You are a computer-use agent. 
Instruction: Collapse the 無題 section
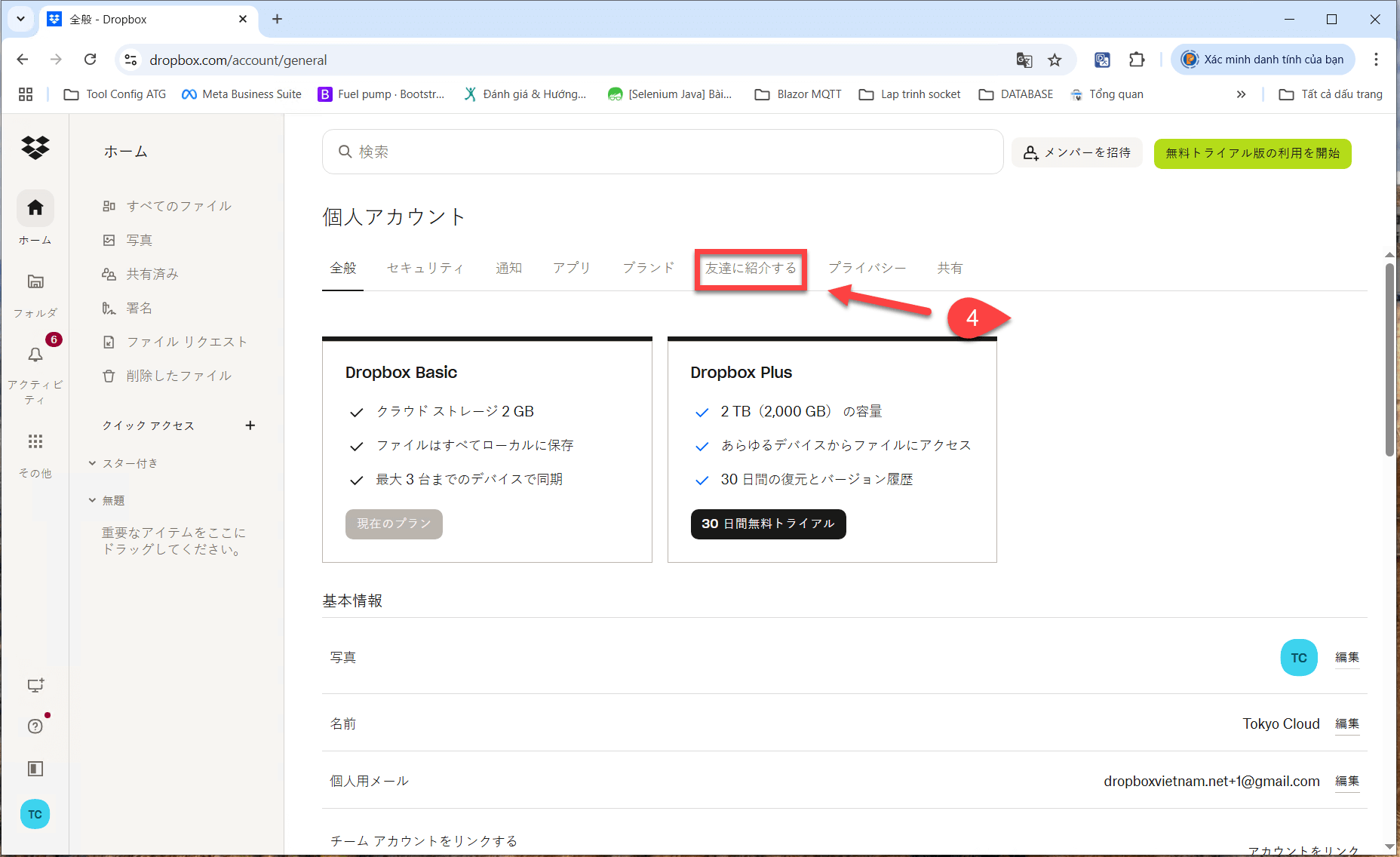tap(92, 500)
